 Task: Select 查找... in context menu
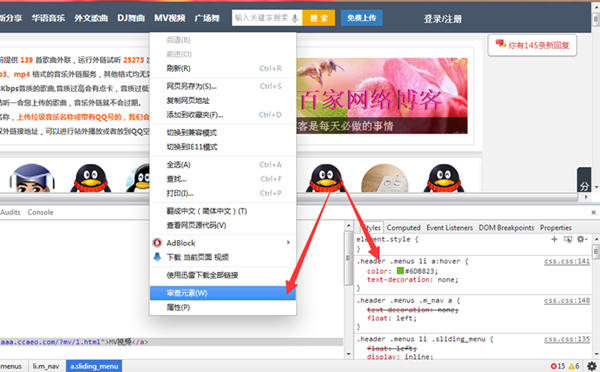pos(223,179)
